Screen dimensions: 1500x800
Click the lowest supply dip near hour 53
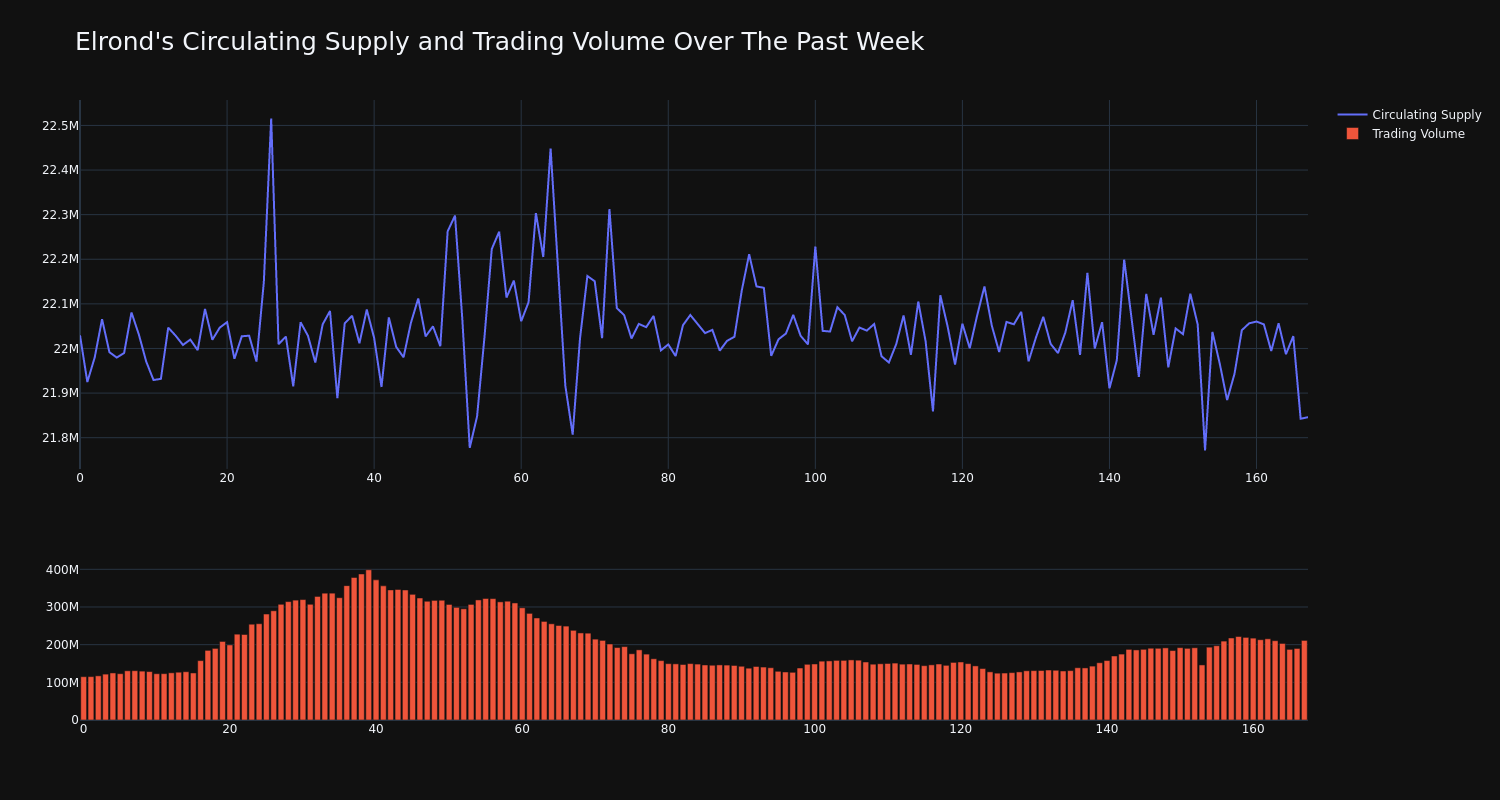470,446
